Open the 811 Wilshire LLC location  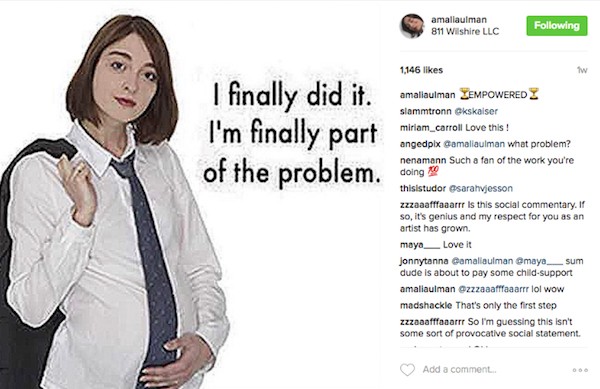pyautogui.click(x=465, y=31)
